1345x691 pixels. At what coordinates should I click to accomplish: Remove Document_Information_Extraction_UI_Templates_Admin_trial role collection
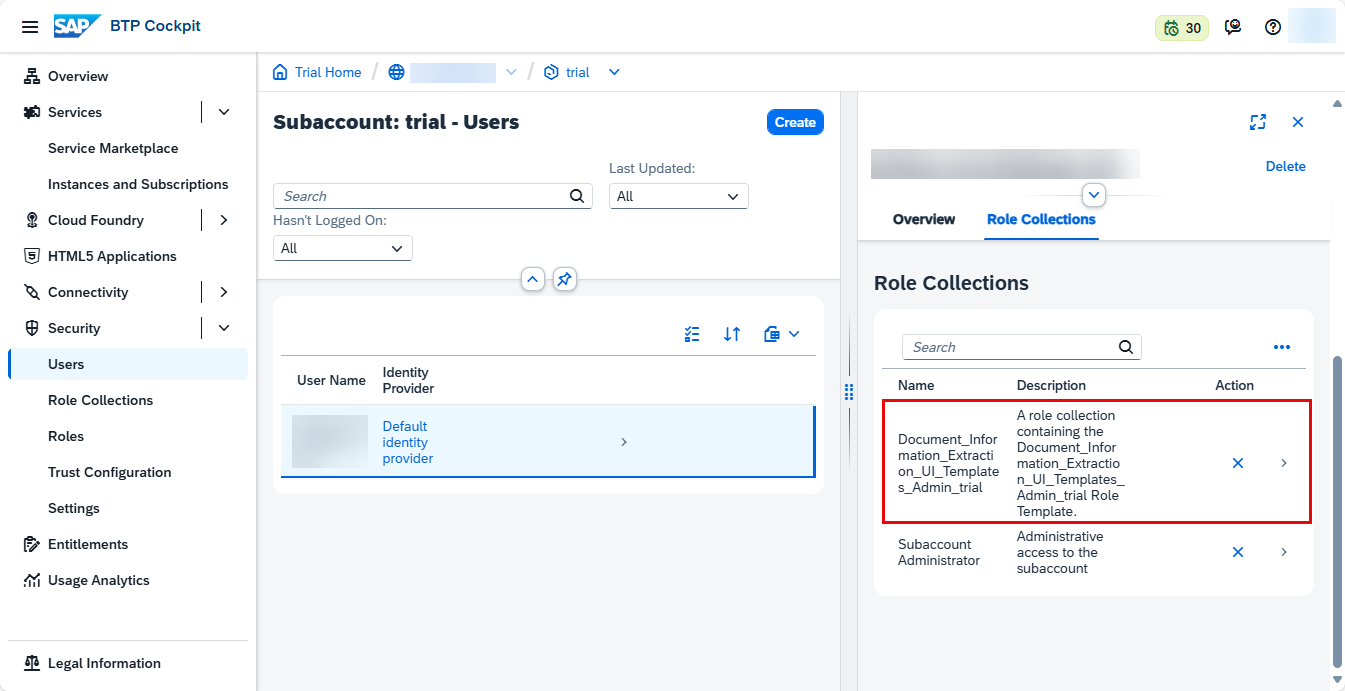click(x=1238, y=463)
